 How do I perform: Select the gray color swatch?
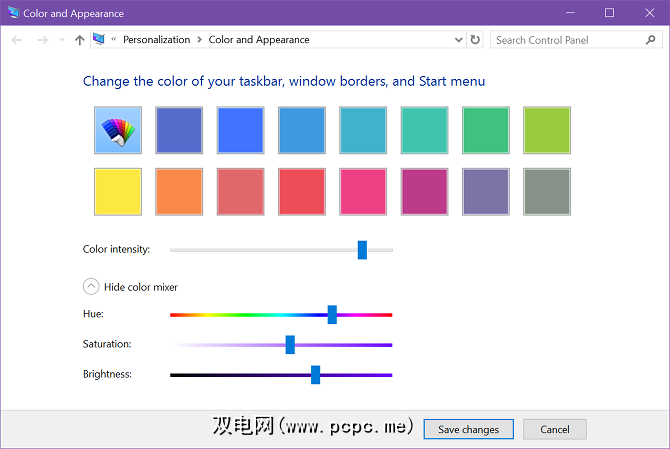coord(547,191)
